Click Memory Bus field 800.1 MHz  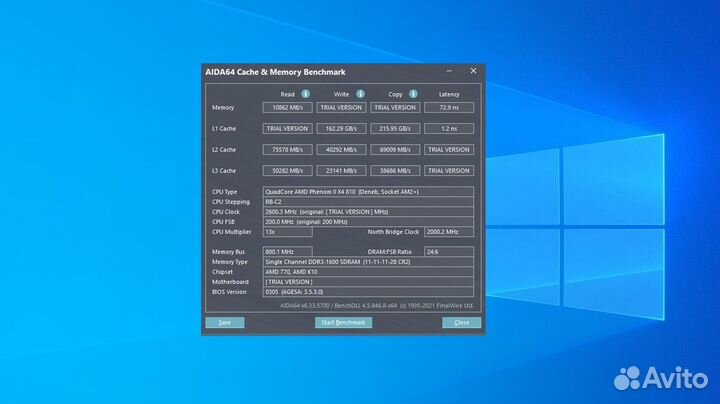point(287,252)
